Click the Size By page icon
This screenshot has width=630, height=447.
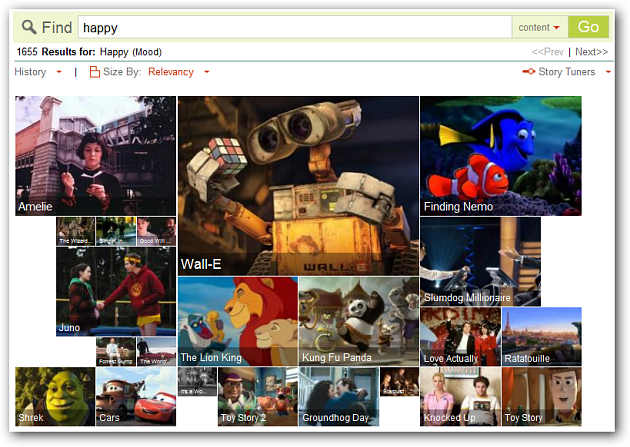(94, 72)
